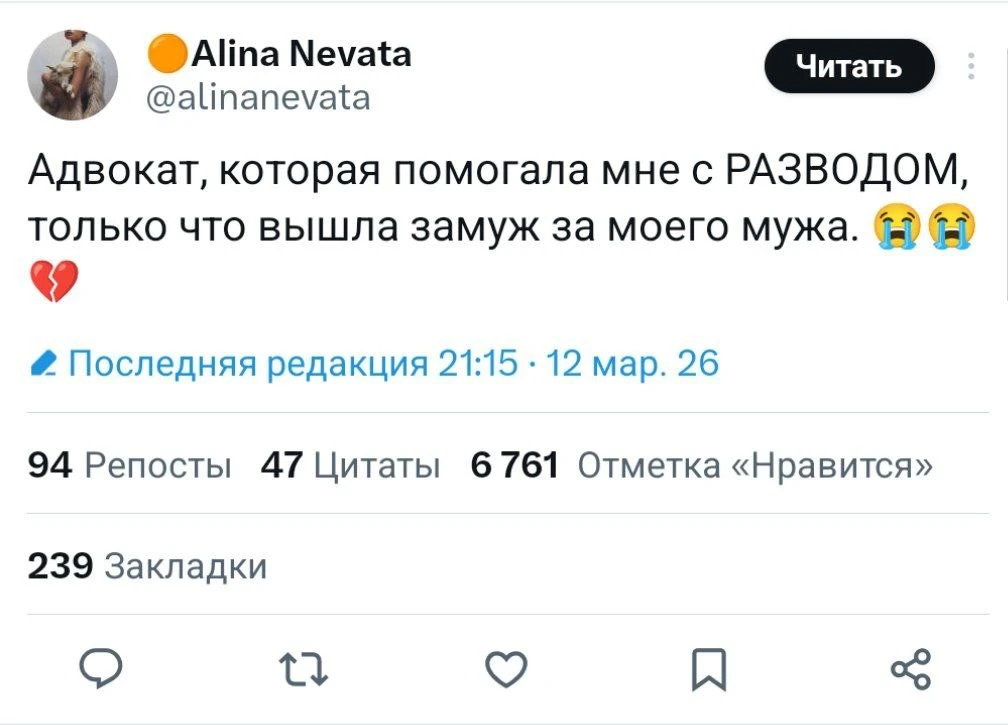The image size is (1008, 725).
Task: Click the 12 мар. 26 date
Action: coord(627,363)
